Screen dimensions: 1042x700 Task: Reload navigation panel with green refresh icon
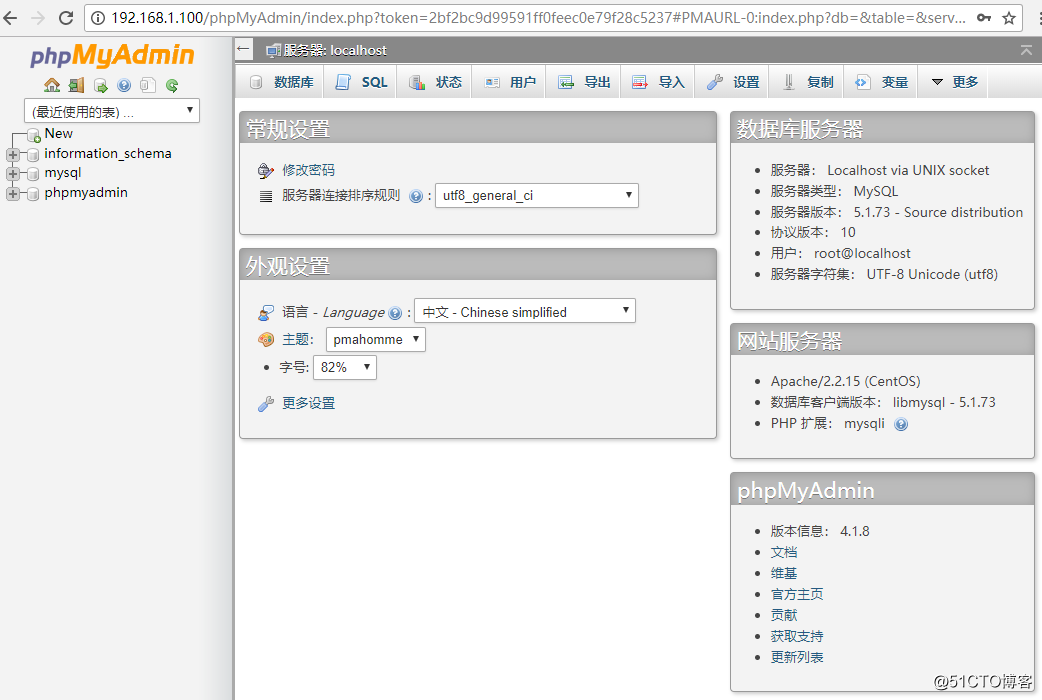pos(172,85)
